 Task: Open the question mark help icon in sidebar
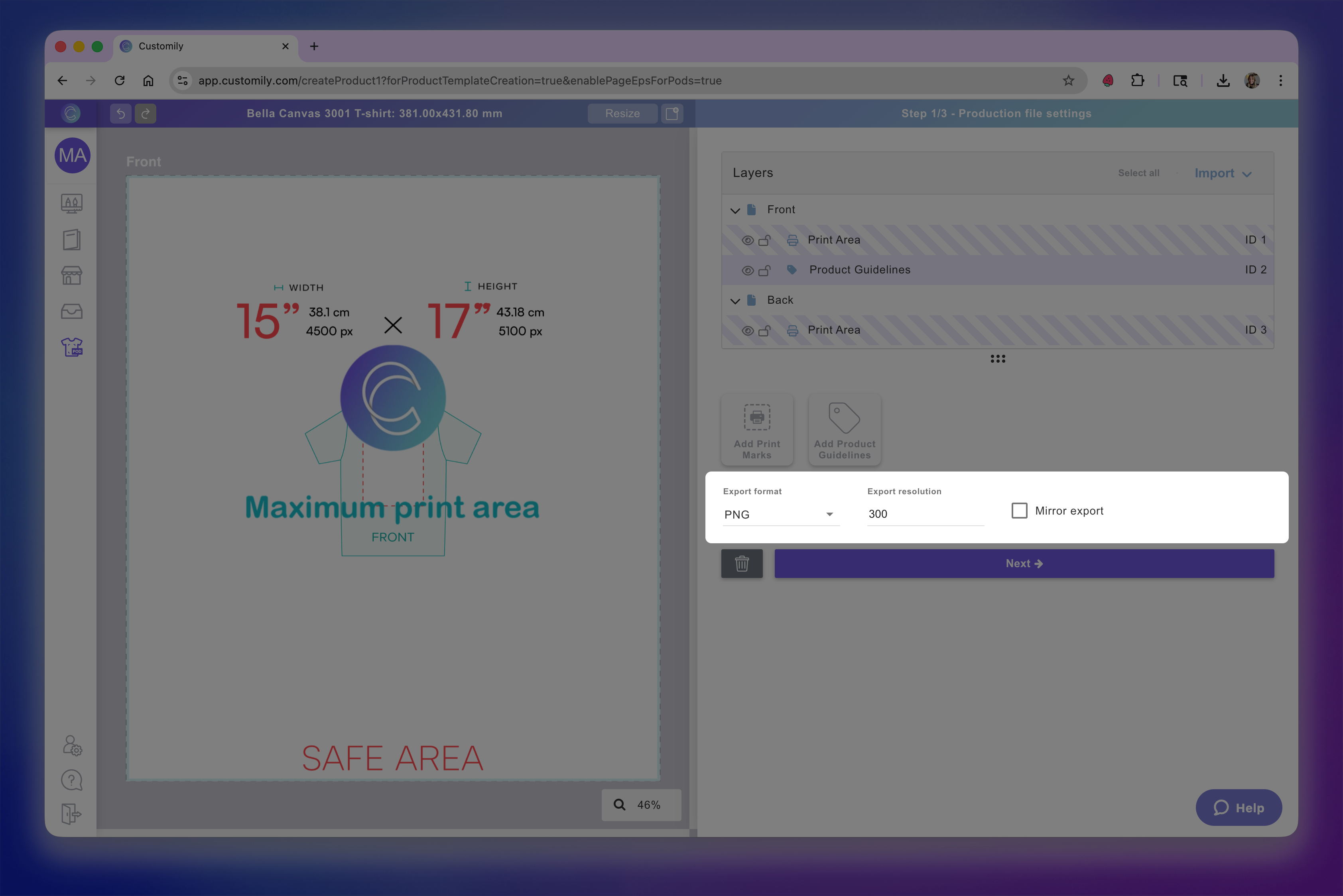point(71,780)
